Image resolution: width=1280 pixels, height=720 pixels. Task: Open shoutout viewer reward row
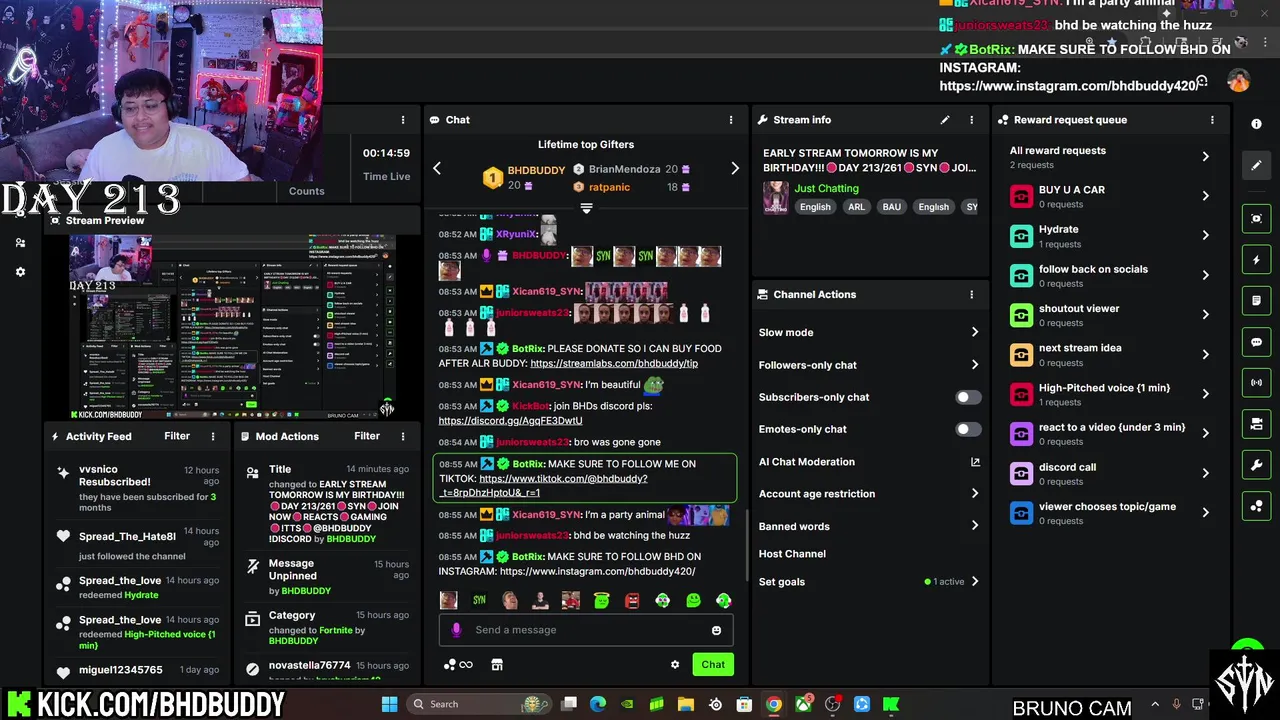[1110, 315]
